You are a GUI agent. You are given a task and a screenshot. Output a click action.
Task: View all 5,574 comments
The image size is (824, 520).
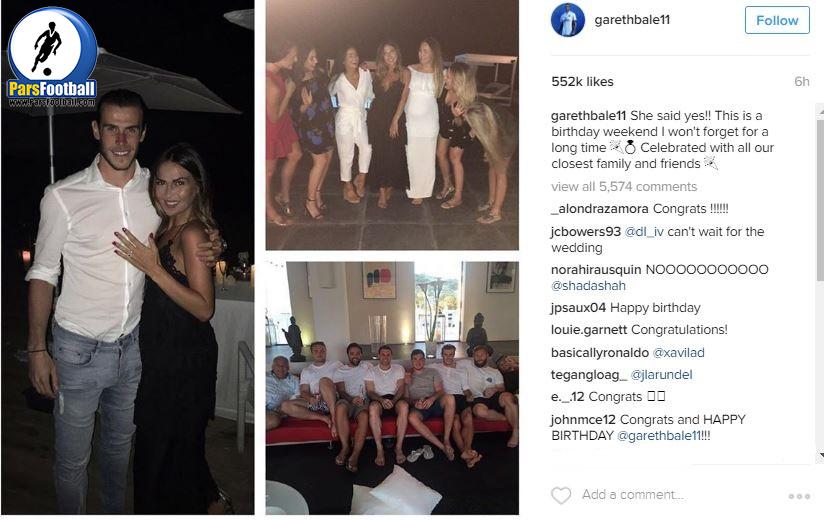[624, 186]
